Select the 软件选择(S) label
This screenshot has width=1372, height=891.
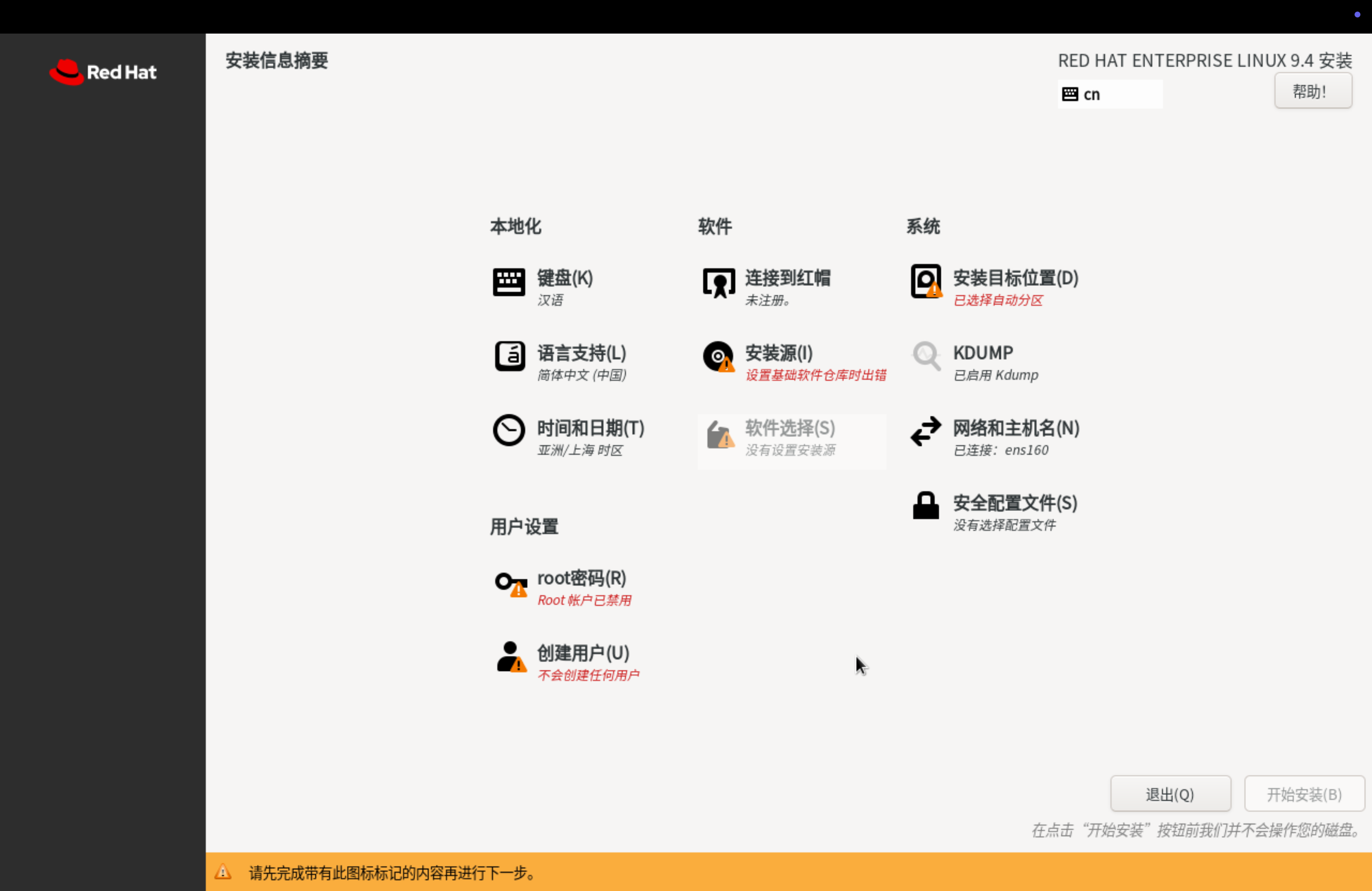(x=790, y=428)
